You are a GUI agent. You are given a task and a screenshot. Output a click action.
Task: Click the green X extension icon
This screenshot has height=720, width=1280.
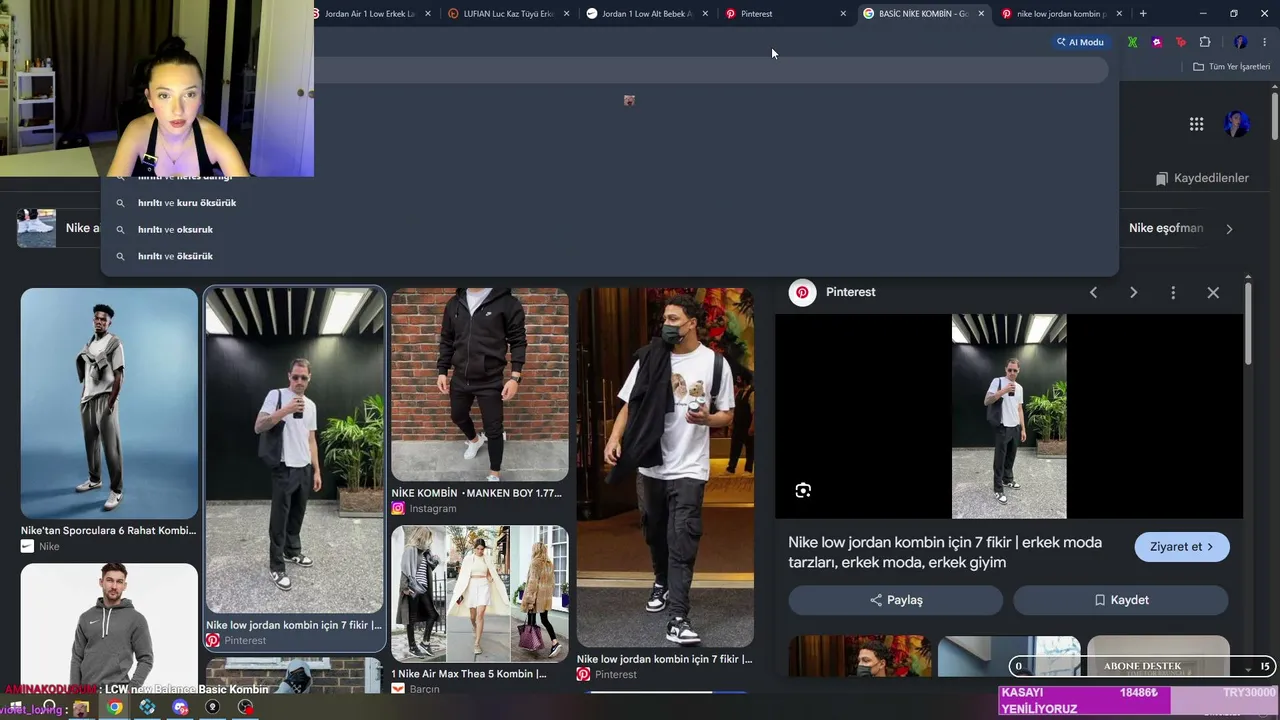click(1132, 42)
